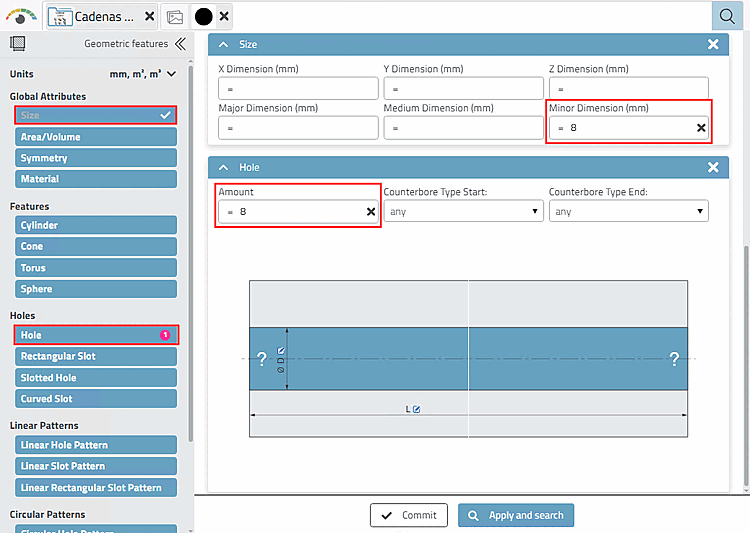Click the hole Amount input field

coord(298,211)
